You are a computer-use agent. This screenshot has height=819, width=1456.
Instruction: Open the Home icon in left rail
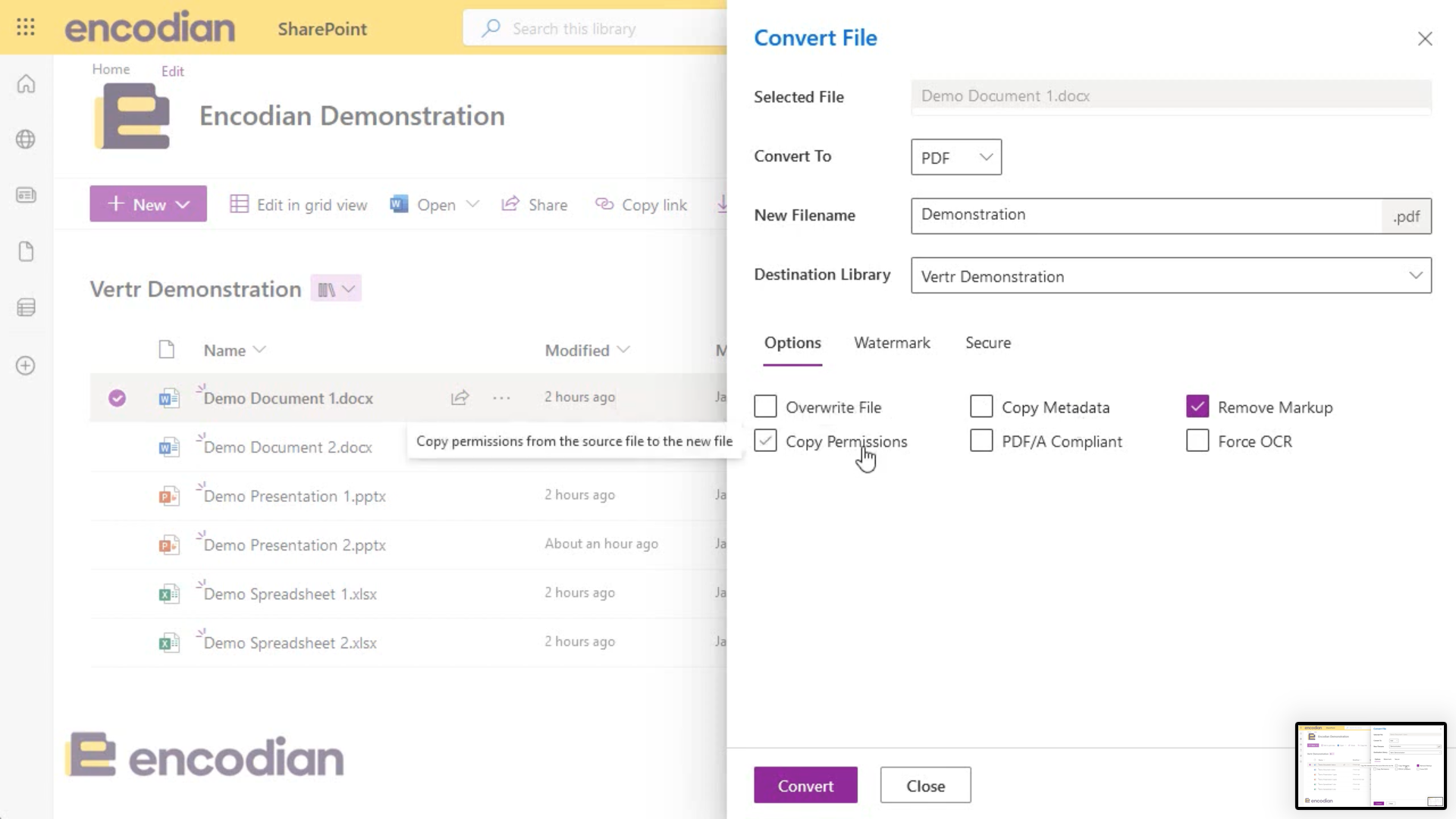click(26, 83)
